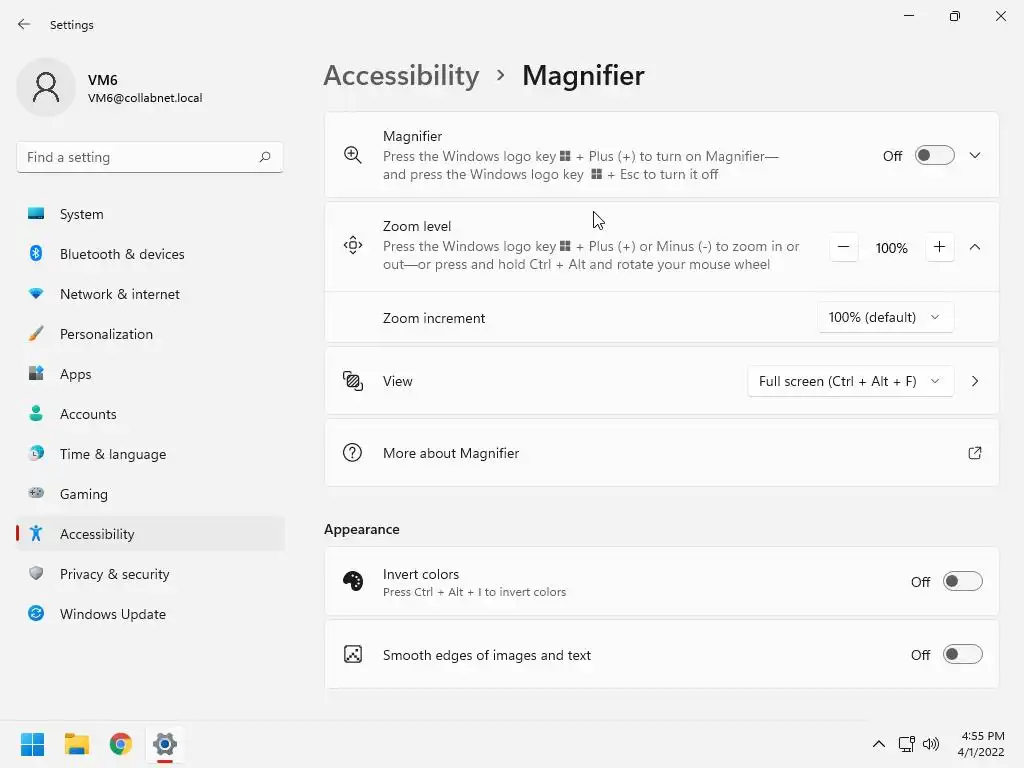Click the external link icon for More about Magnifier
The width and height of the screenshot is (1024, 768).
(x=975, y=453)
